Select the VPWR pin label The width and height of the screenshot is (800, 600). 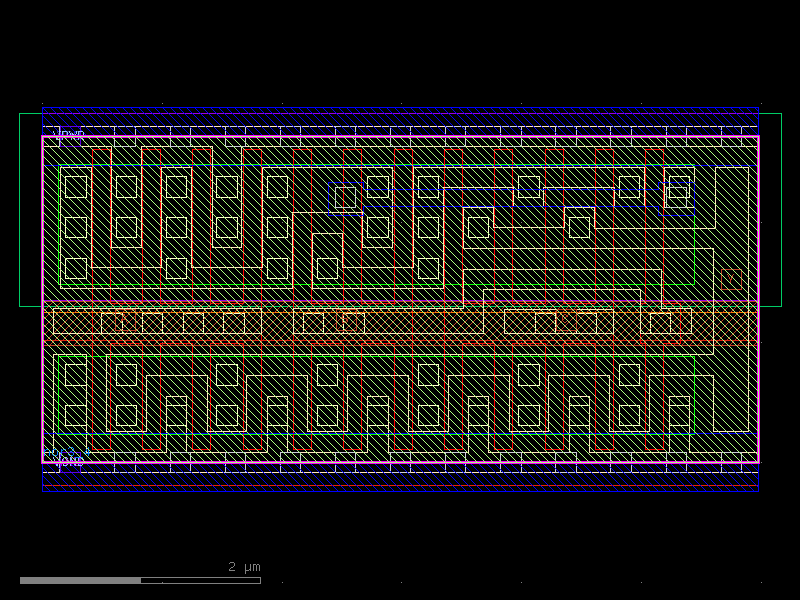71,133
